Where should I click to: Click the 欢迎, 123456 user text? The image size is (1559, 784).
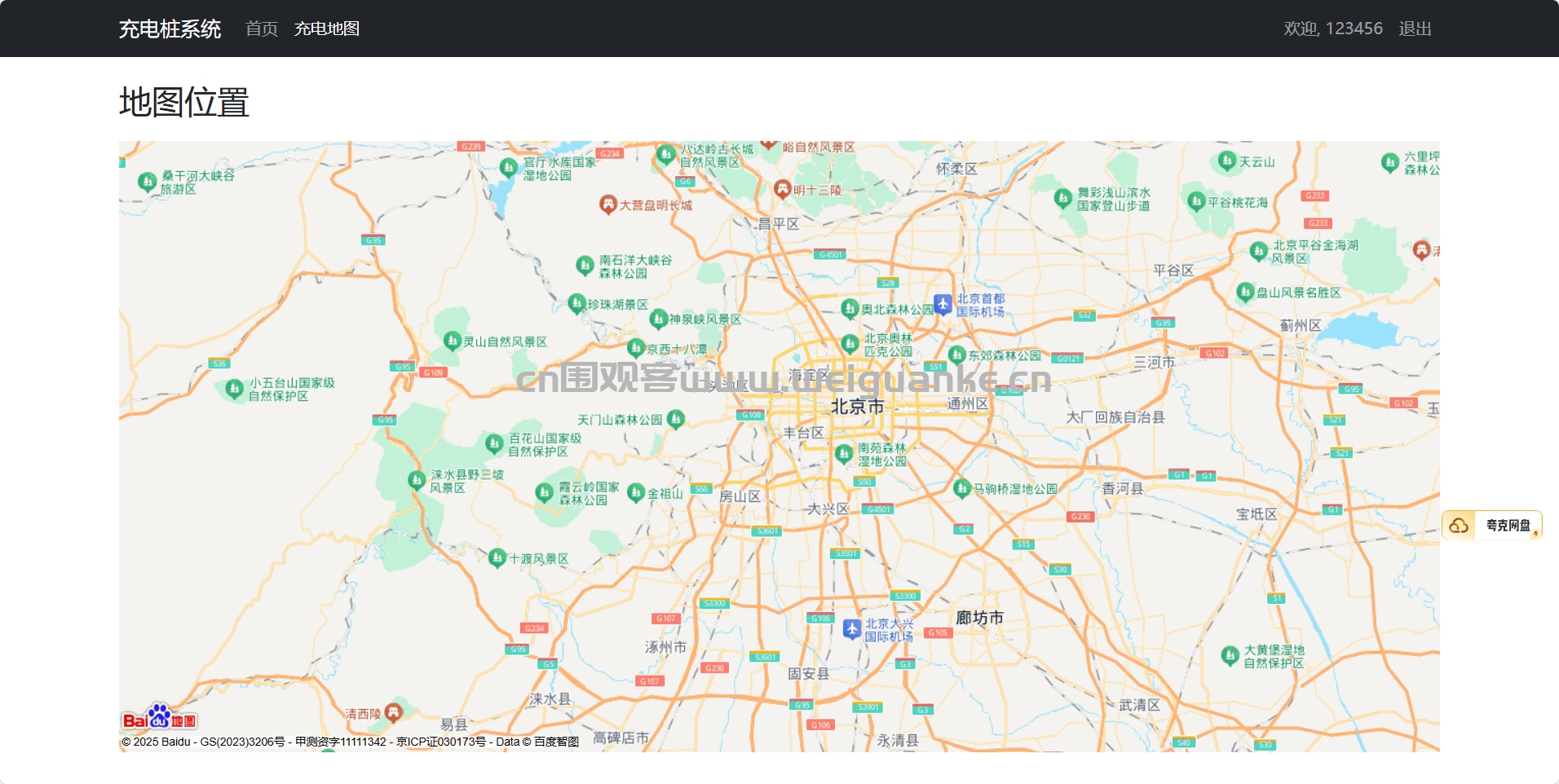(x=1333, y=29)
